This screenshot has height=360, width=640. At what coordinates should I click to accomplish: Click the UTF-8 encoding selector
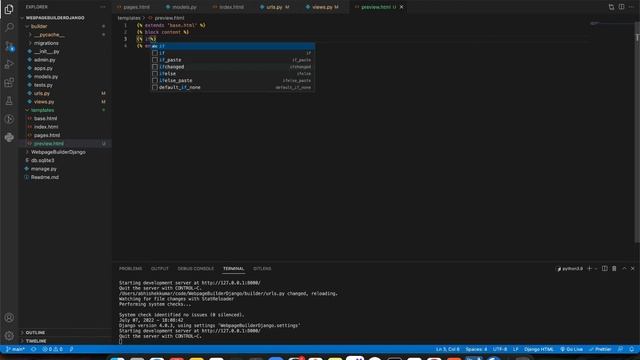(500, 349)
